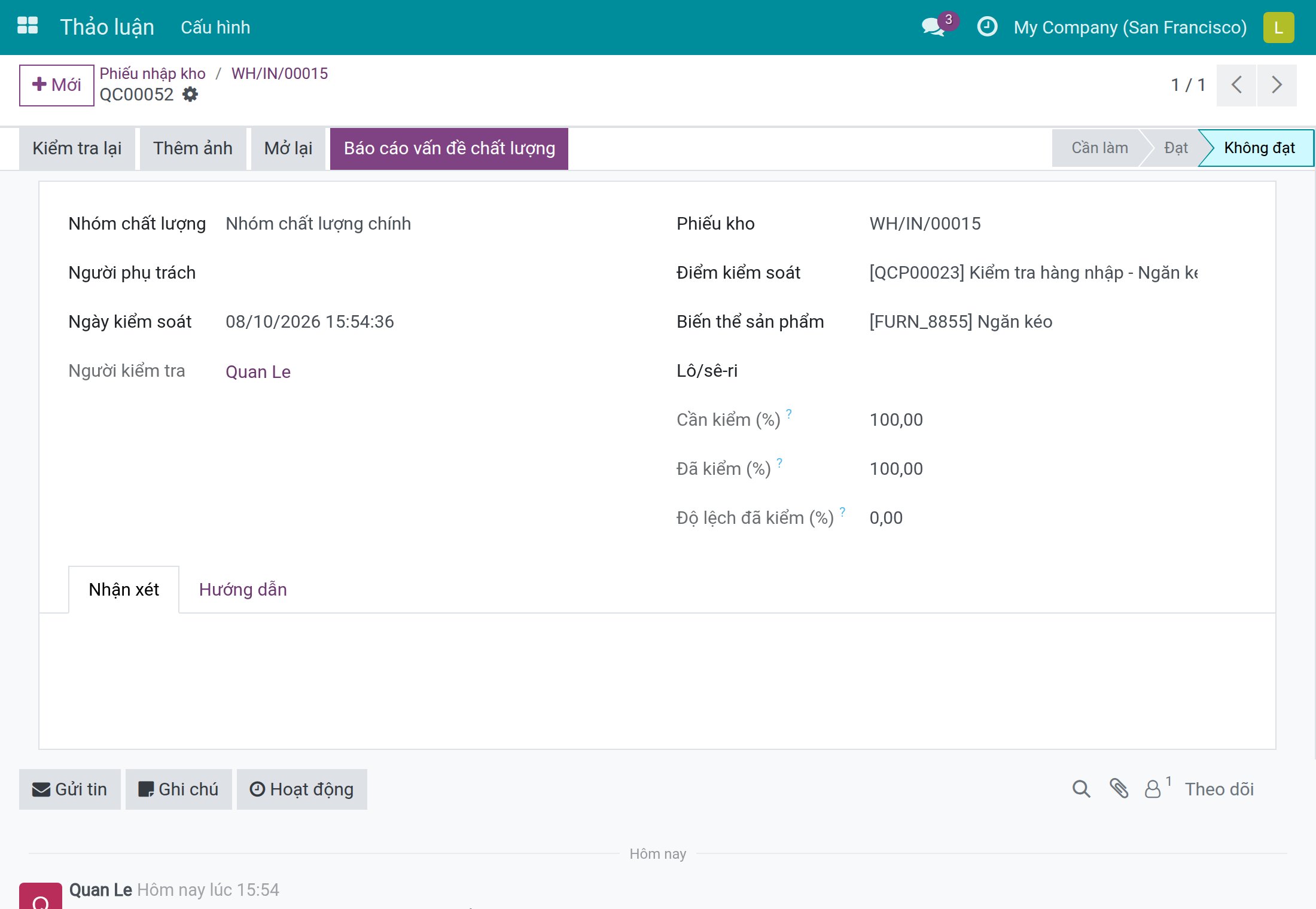Click Theo dõi follow button
1316x909 pixels.
[1219, 789]
